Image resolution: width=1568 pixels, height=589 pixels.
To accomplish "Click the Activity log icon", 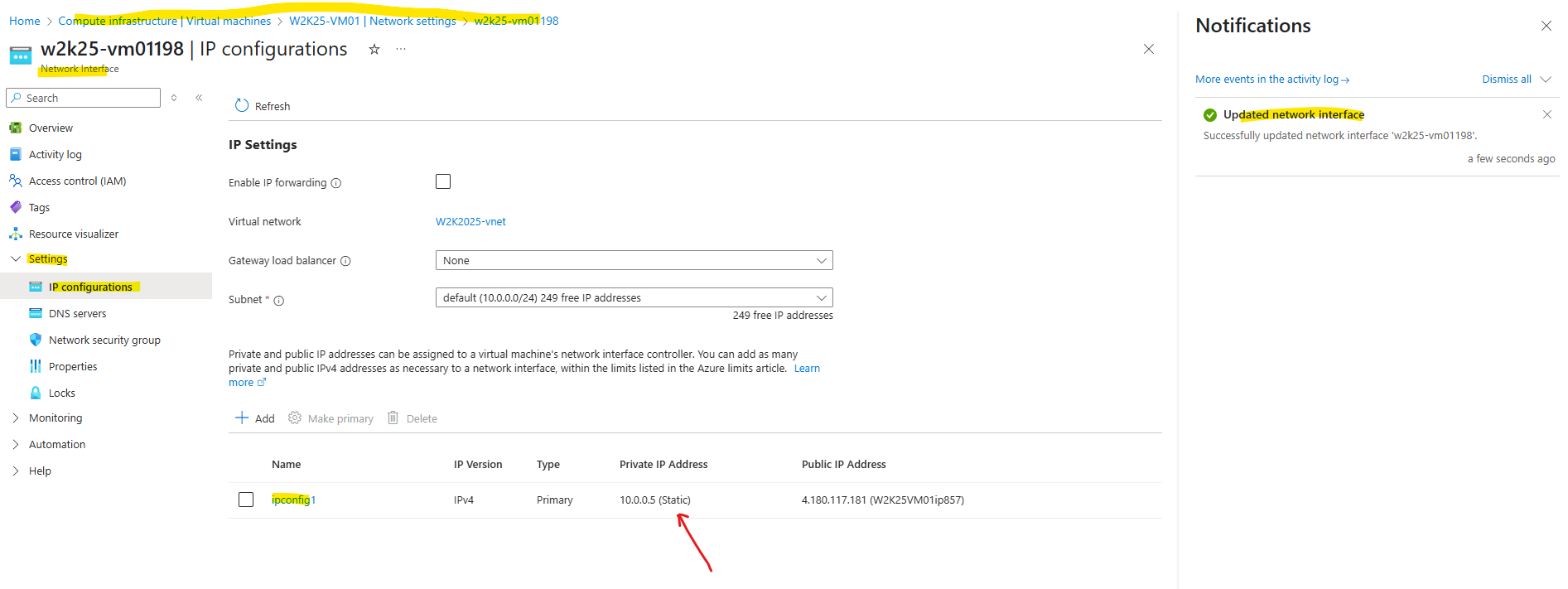I will [15, 154].
